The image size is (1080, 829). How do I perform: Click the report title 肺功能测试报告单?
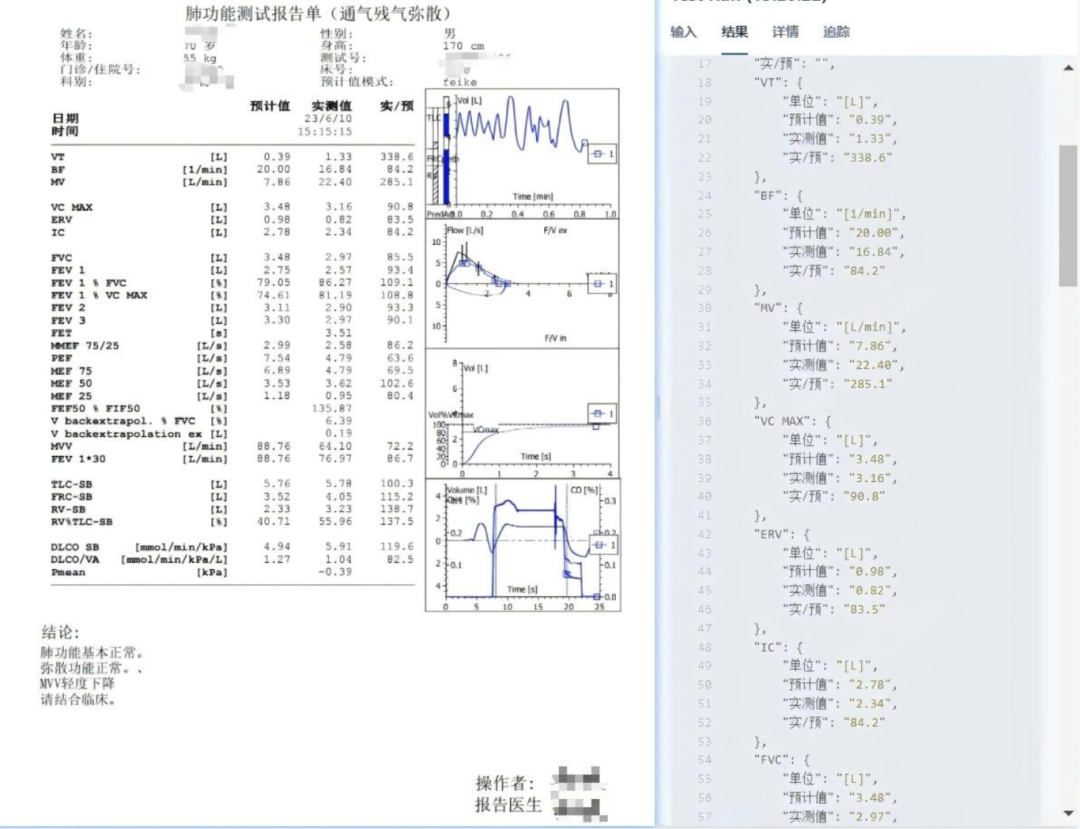tap(318, 13)
